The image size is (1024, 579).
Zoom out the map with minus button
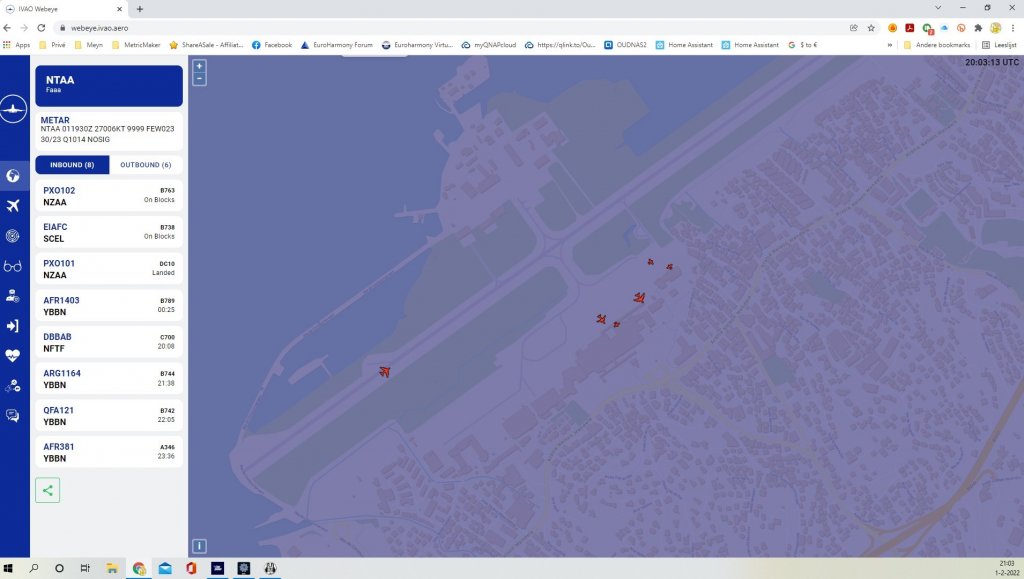click(199, 79)
